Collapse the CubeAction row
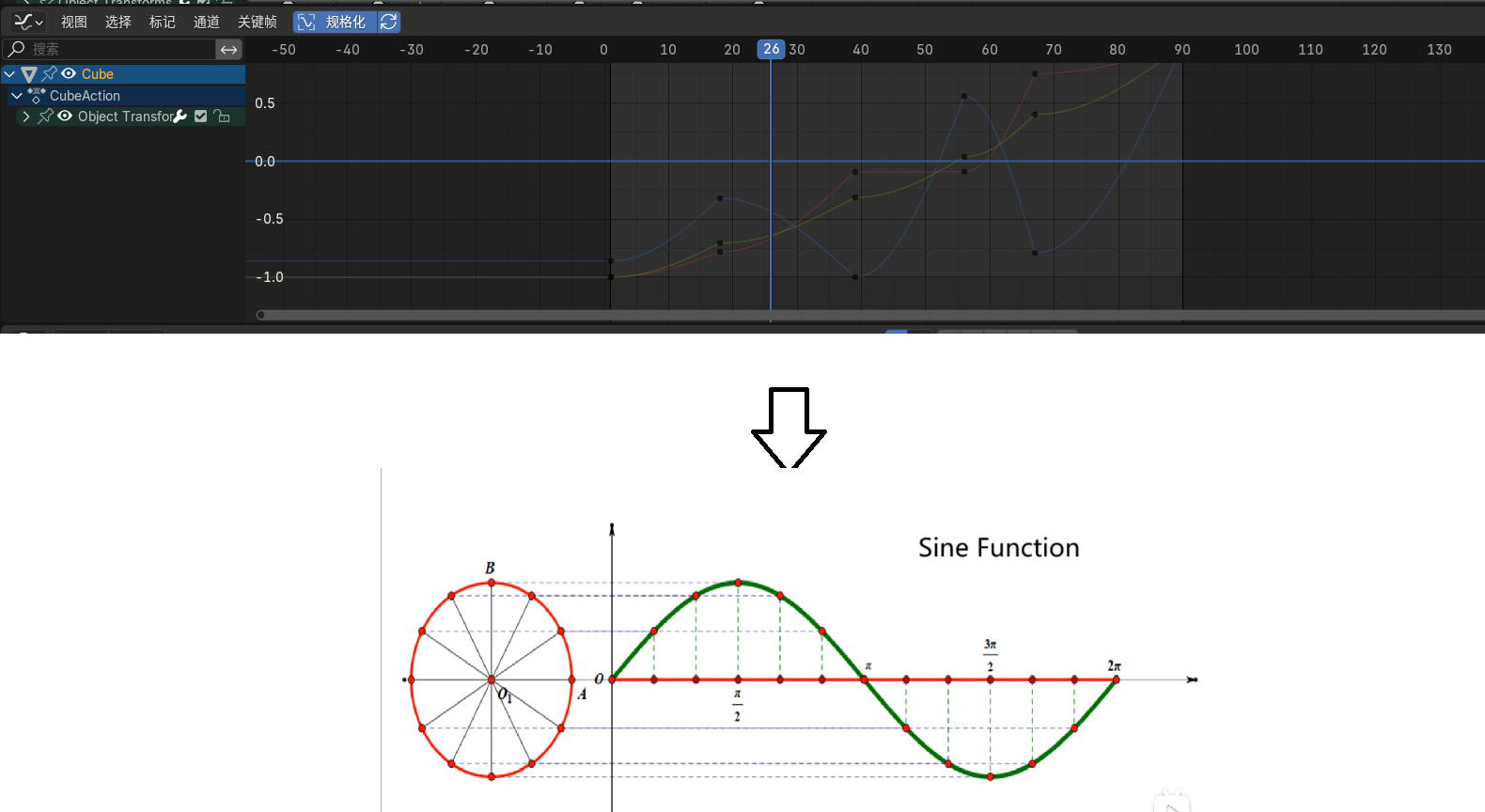The width and height of the screenshot is (1485, 812). (17, 96)
